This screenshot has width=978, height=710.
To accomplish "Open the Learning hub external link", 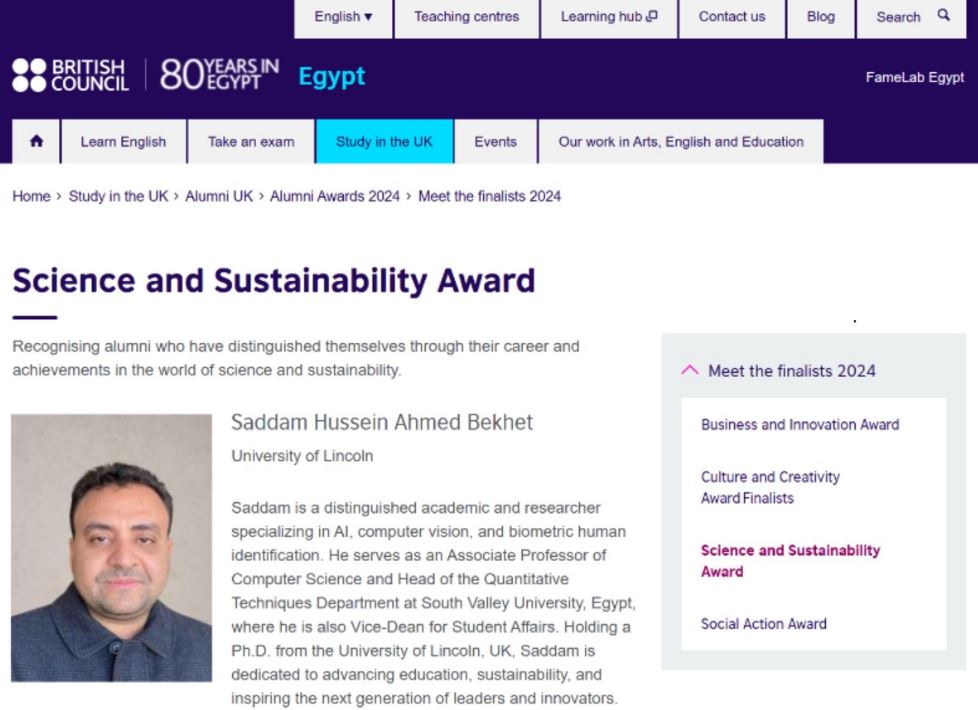I will pos(609,17).
